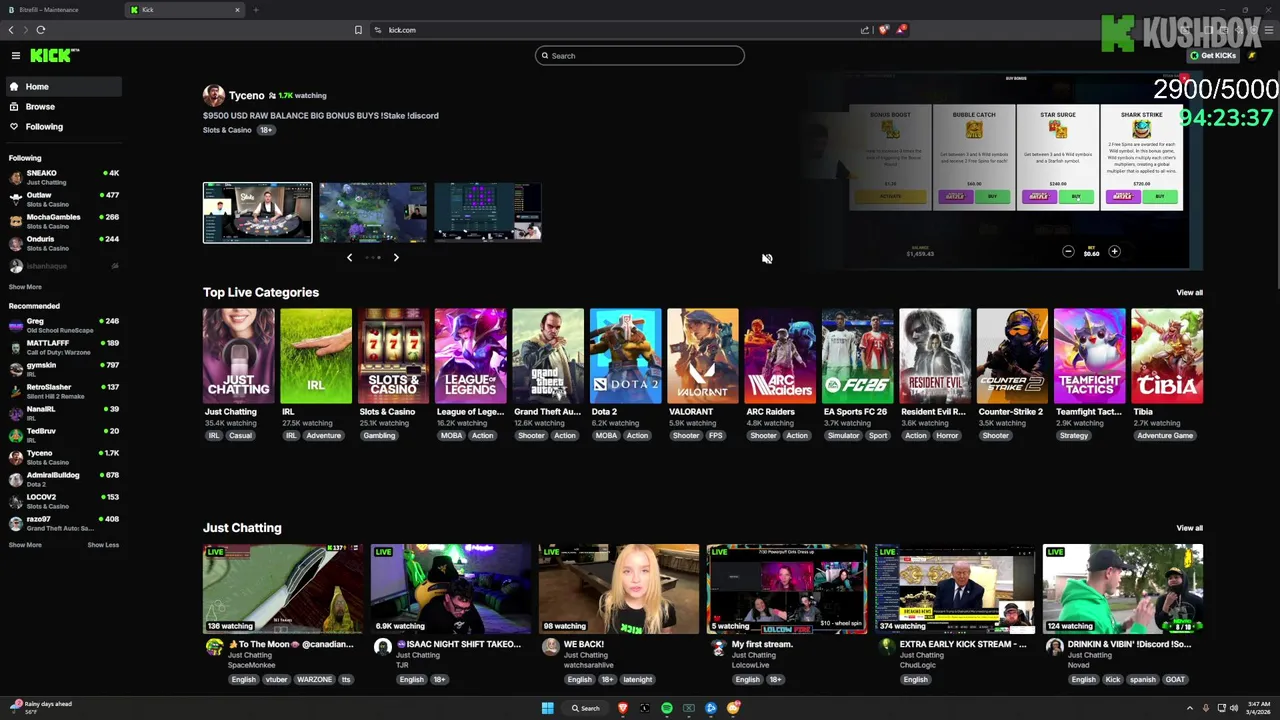Switch to the Bitrefill – Maintenance tab

62,10
